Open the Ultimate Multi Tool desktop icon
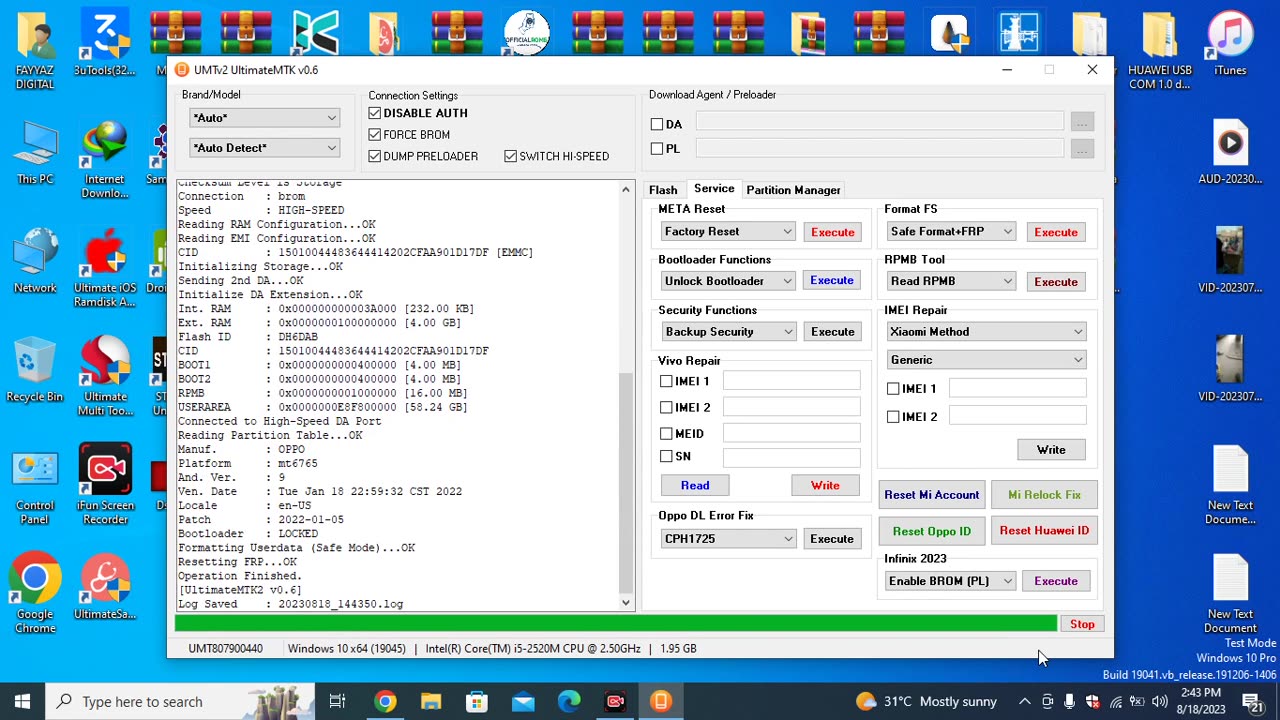This screenshot has height=720, width=1280. point(105,377)
